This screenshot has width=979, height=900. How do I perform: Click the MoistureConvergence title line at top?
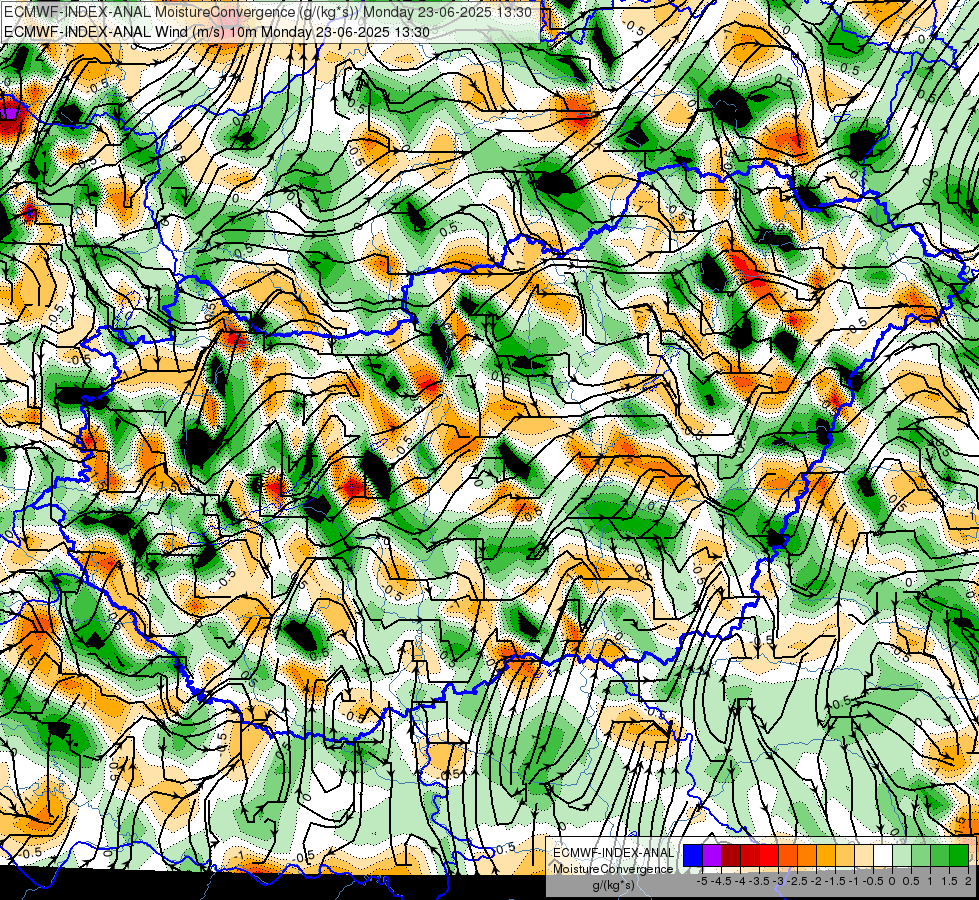click(x=267, y=12)
